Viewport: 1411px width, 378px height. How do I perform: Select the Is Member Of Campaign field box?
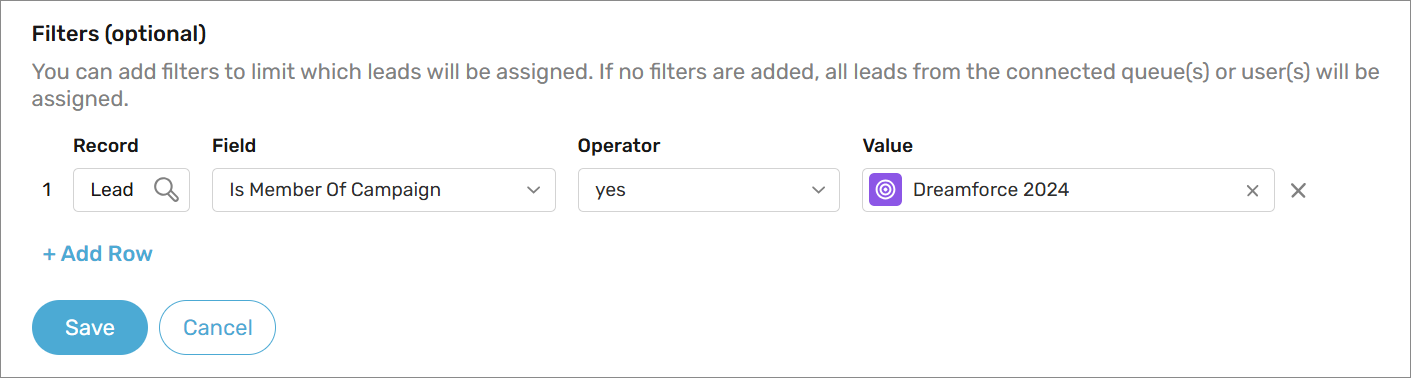[384, 190]
